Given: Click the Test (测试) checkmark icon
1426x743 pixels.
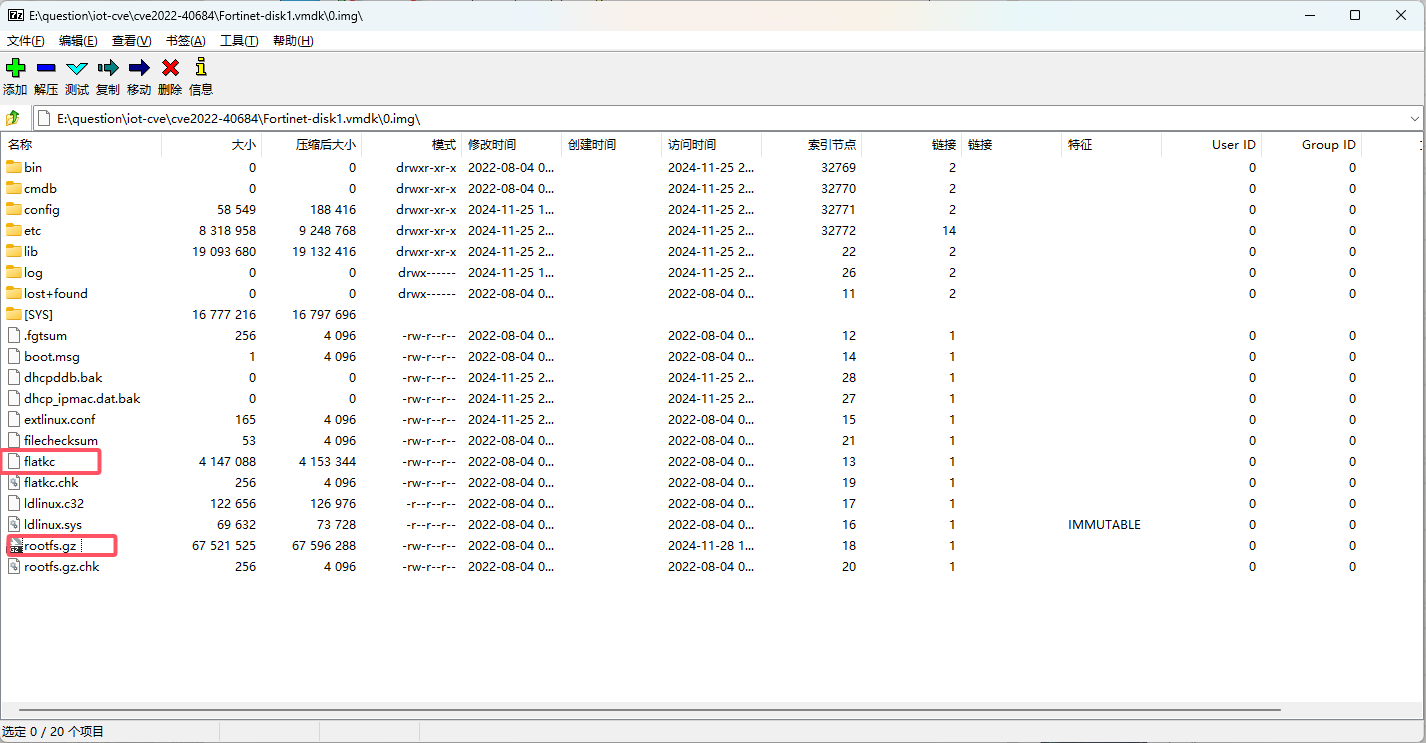Looking at the screenshot, I should pos(77,68).
